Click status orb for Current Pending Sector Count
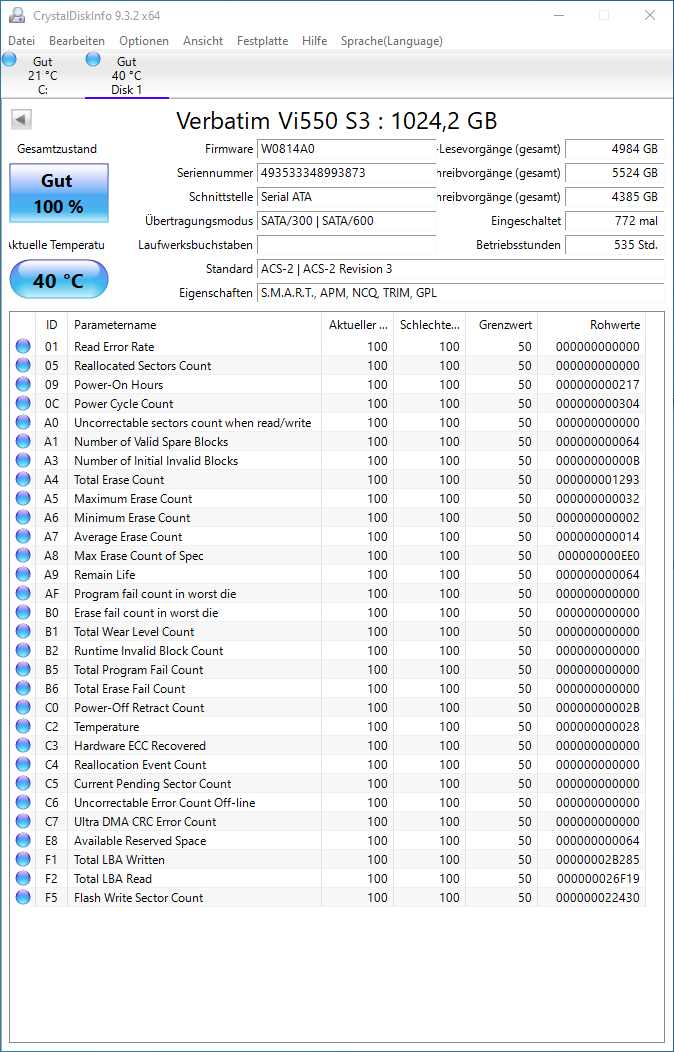The width and height of the screenshot is (674, 1052). [x=23, y=784]
